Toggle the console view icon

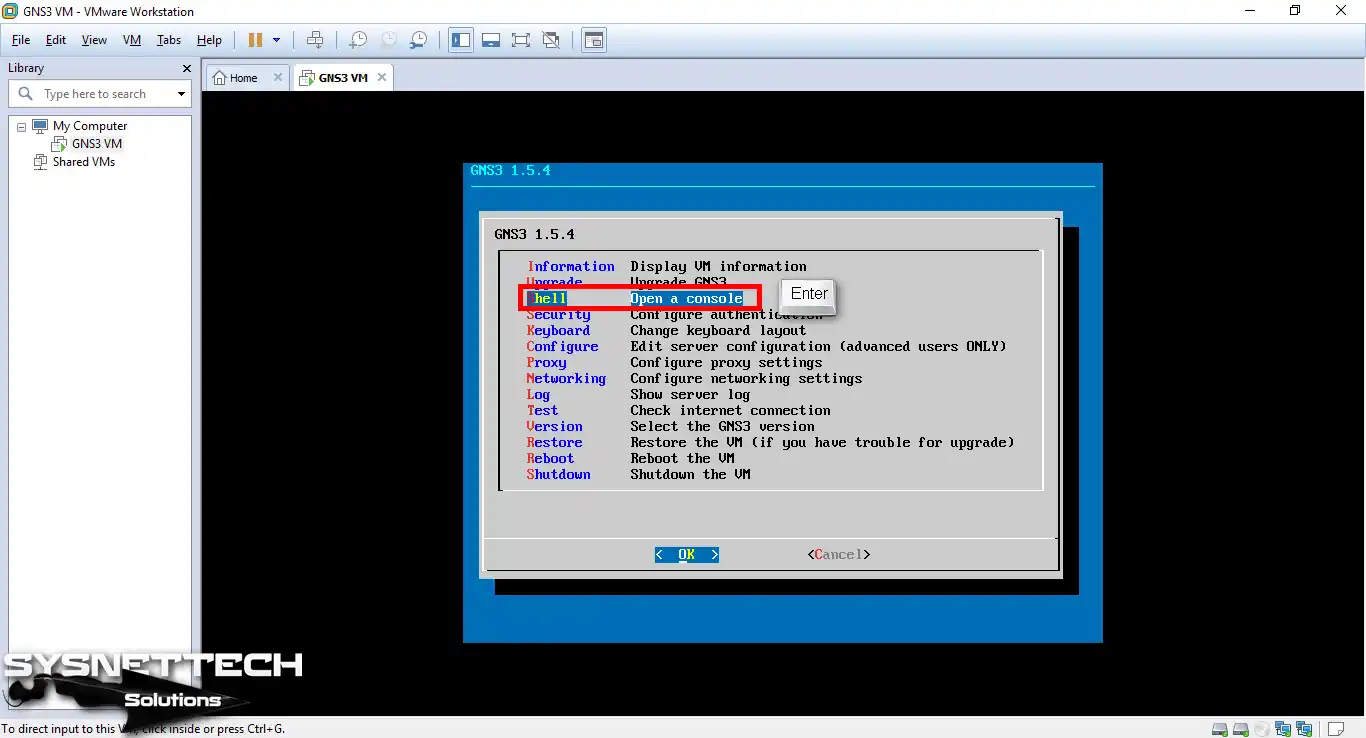tap(595, 40)
